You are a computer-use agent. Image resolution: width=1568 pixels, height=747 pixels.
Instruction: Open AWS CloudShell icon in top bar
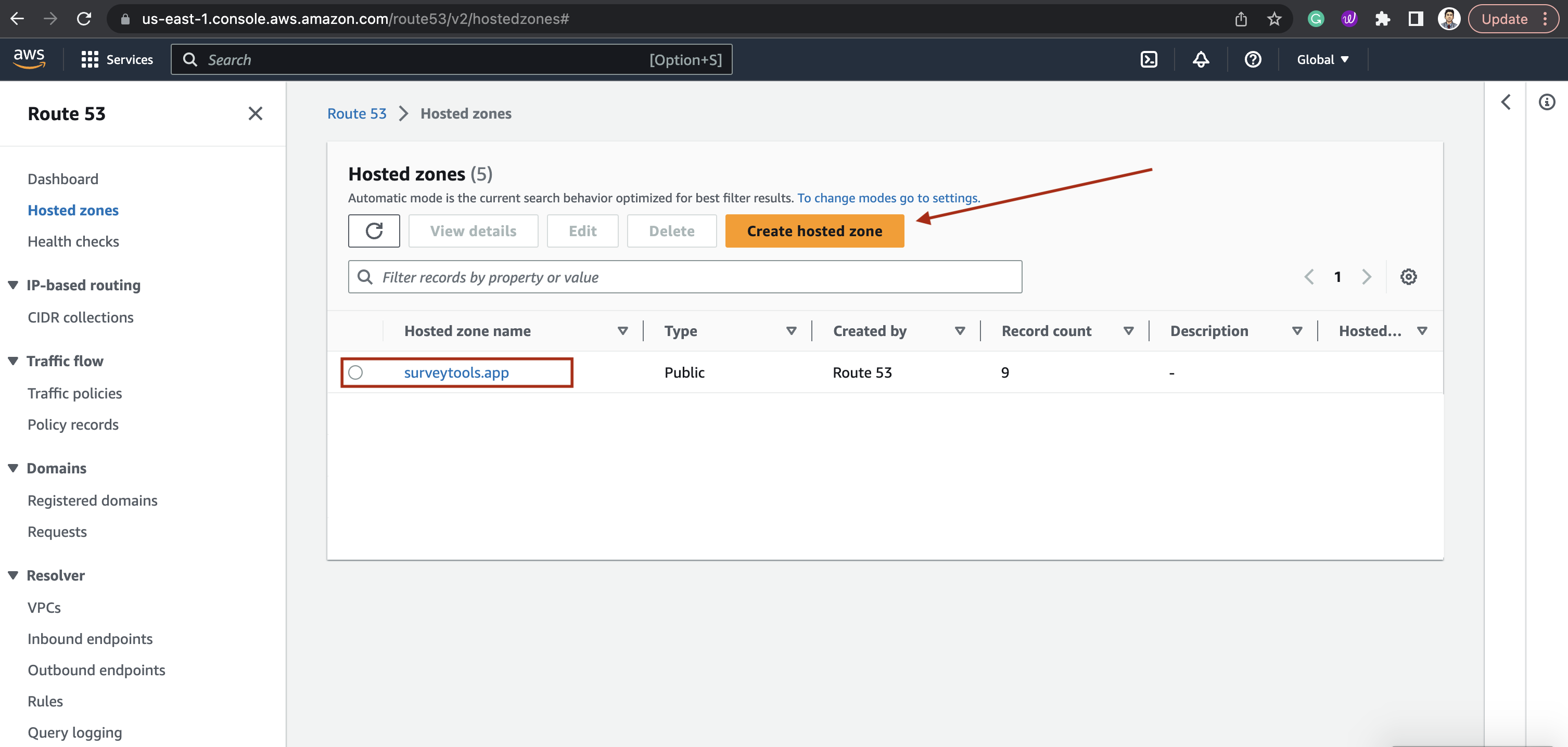point(1149,60)
